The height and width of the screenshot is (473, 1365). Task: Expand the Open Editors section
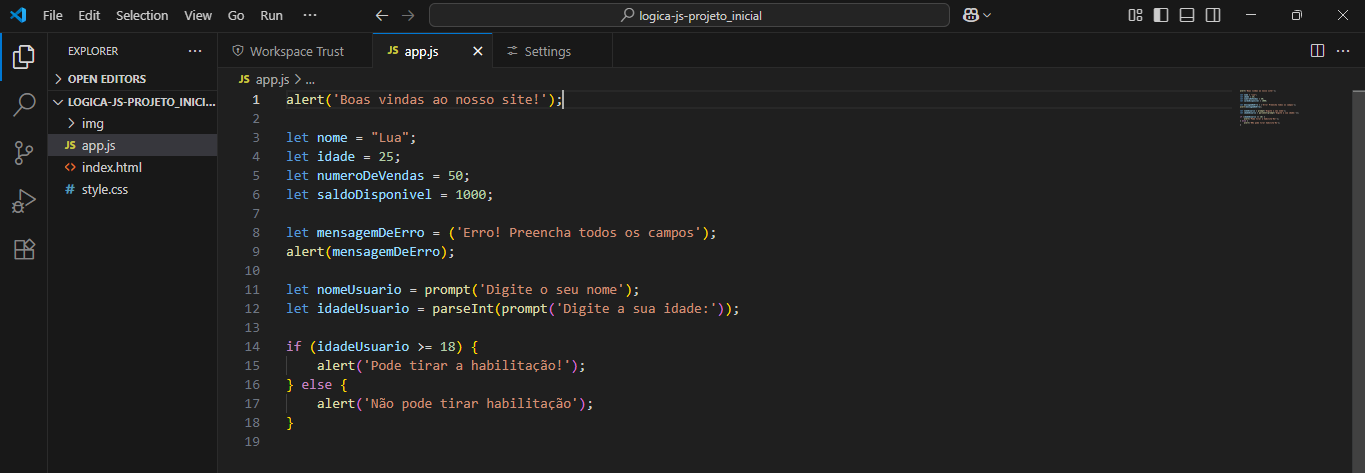point(133,79)
